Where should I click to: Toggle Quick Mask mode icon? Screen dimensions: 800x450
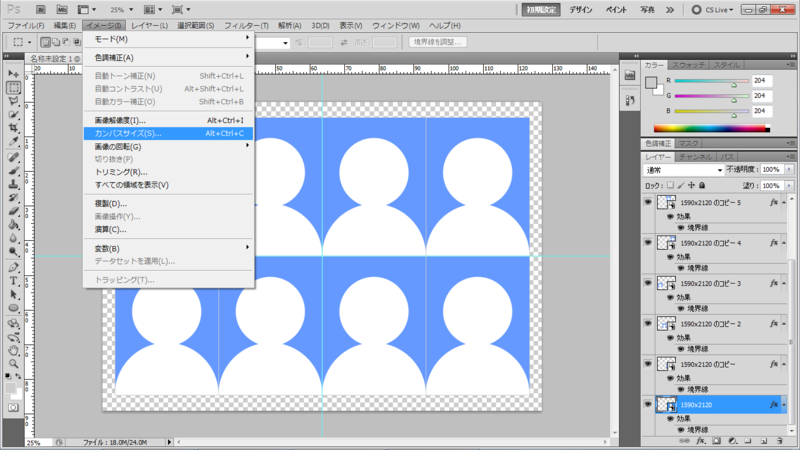coord(13,408)
